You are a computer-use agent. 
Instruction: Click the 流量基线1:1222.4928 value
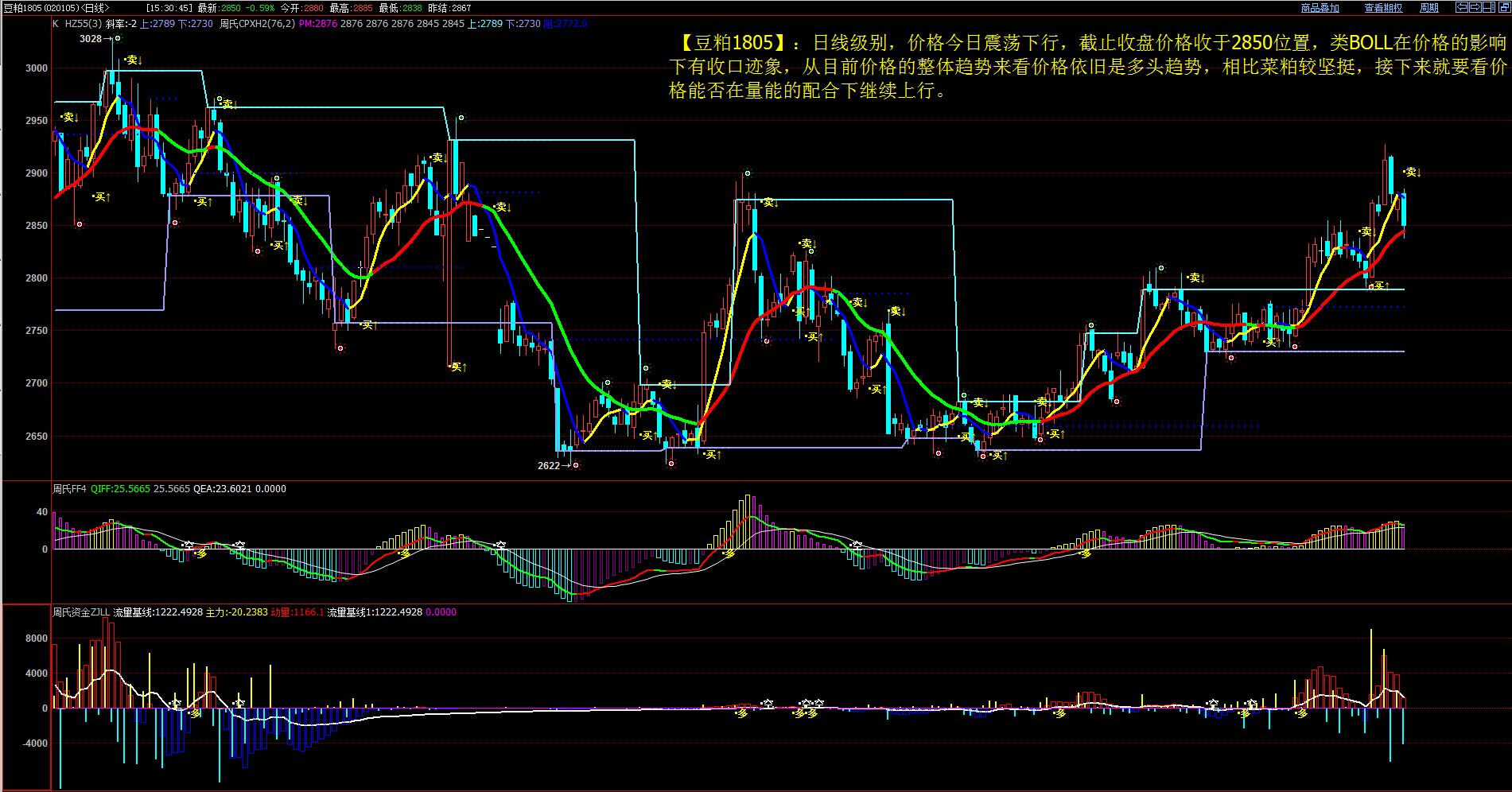click(x=375, y=612)
